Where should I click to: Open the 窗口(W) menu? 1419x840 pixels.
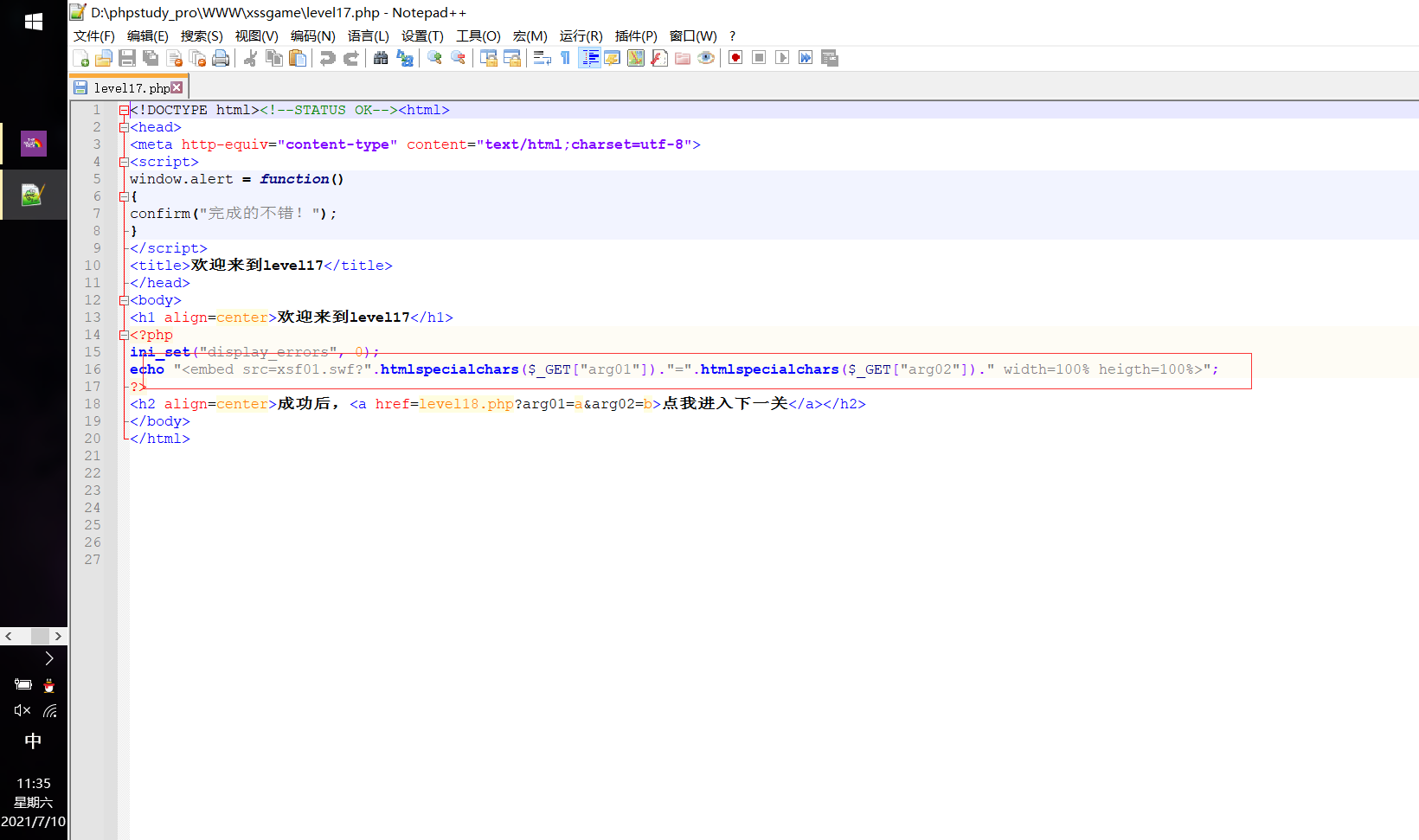pyautogui.click(x=693, y=35)
